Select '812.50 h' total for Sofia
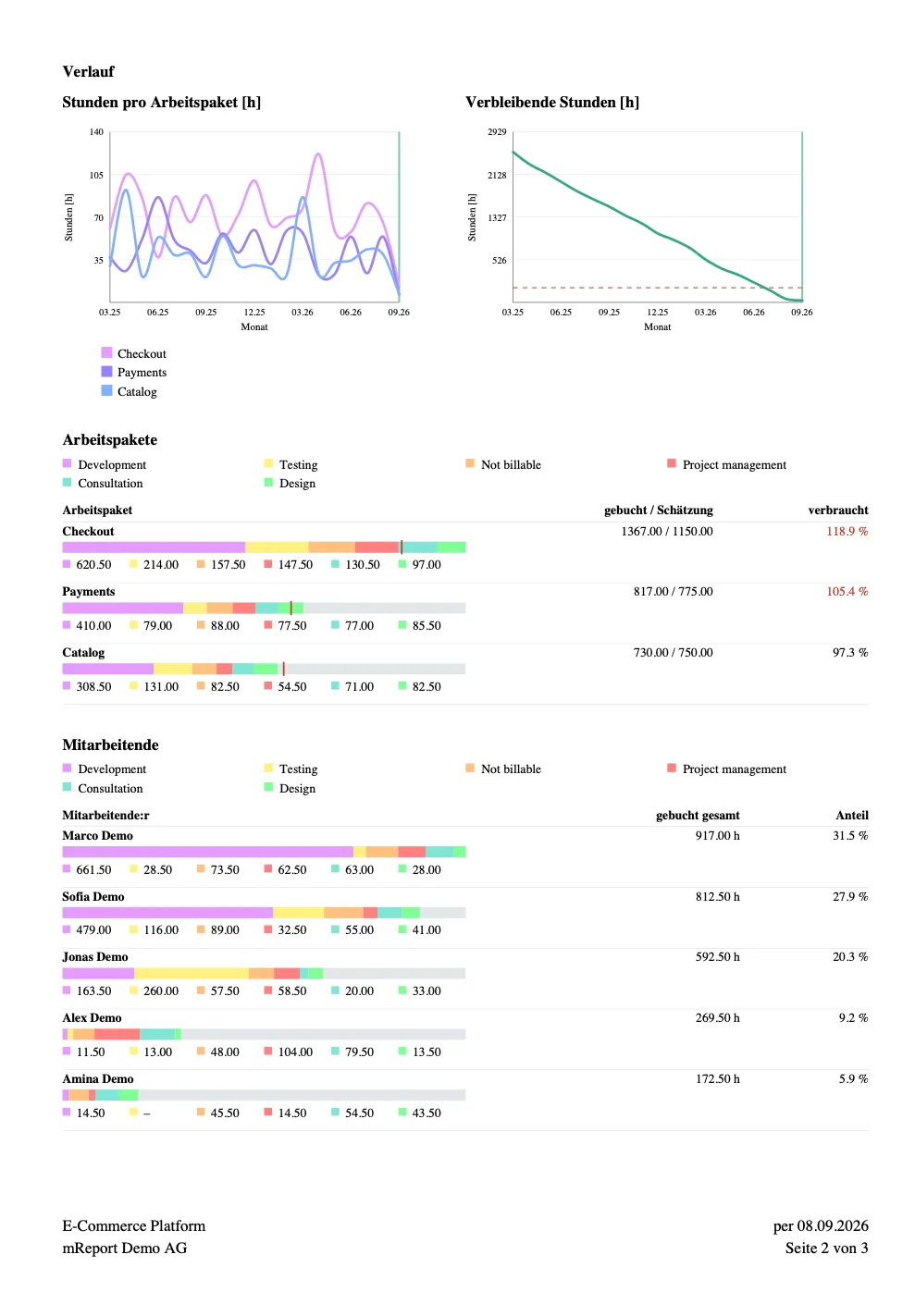This screenshot has width=915, height=1316. 718,896
